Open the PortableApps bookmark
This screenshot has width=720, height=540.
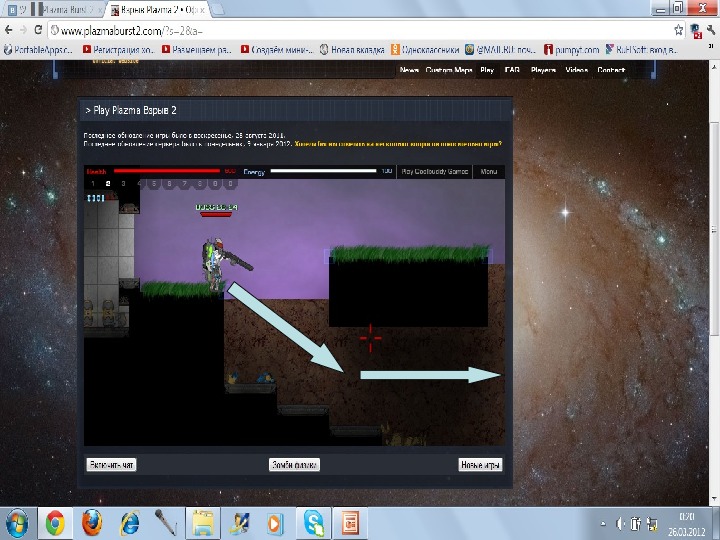click(x=39, y=50)
